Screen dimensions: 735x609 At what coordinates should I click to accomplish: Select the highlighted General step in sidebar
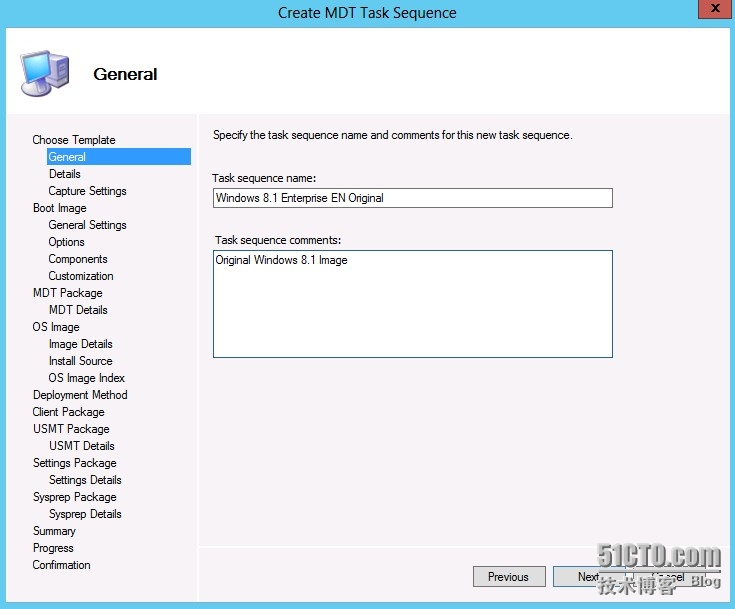[119, 157]
